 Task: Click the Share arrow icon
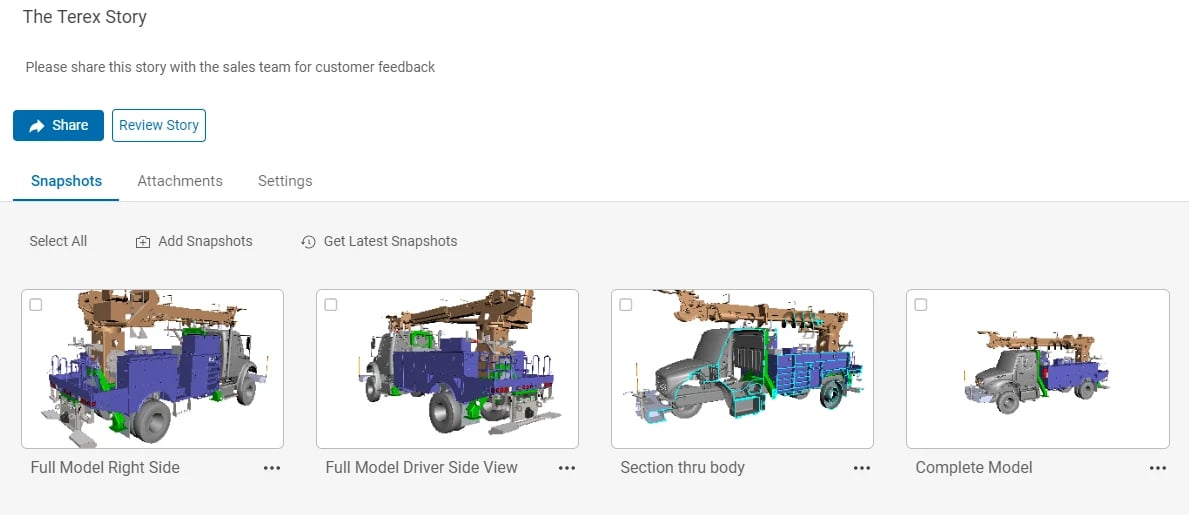click(x=37, y=126)
